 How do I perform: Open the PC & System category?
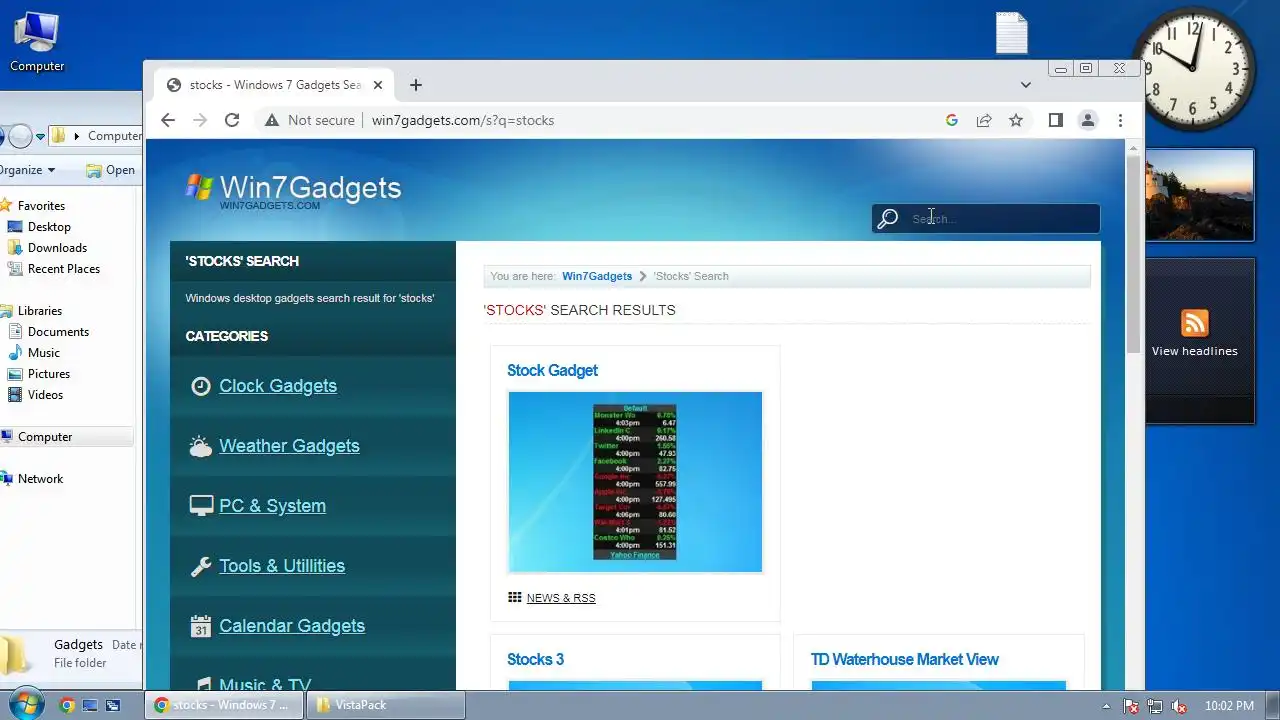point(272,506)
